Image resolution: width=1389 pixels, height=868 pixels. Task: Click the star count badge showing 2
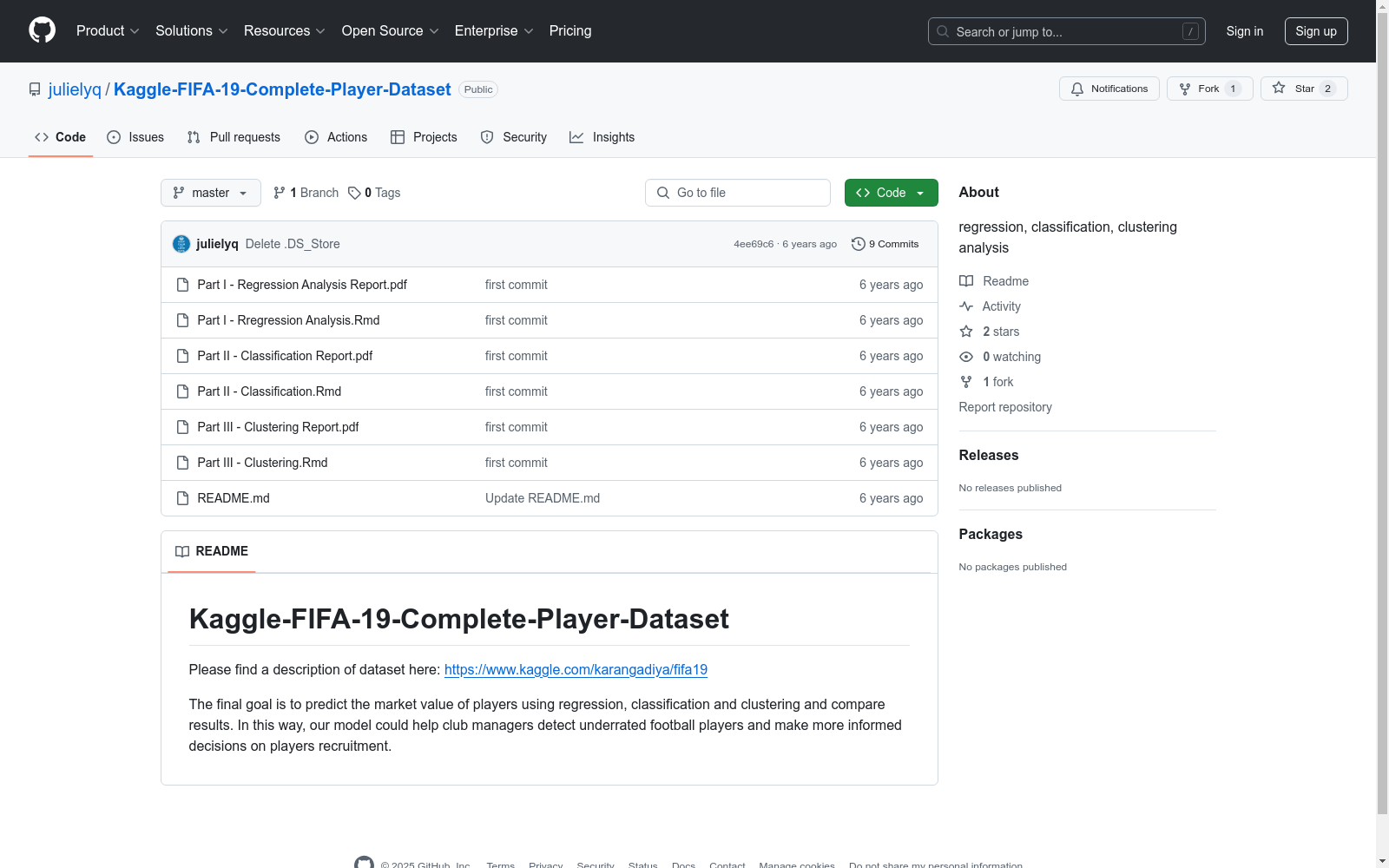coord(1327,89)
